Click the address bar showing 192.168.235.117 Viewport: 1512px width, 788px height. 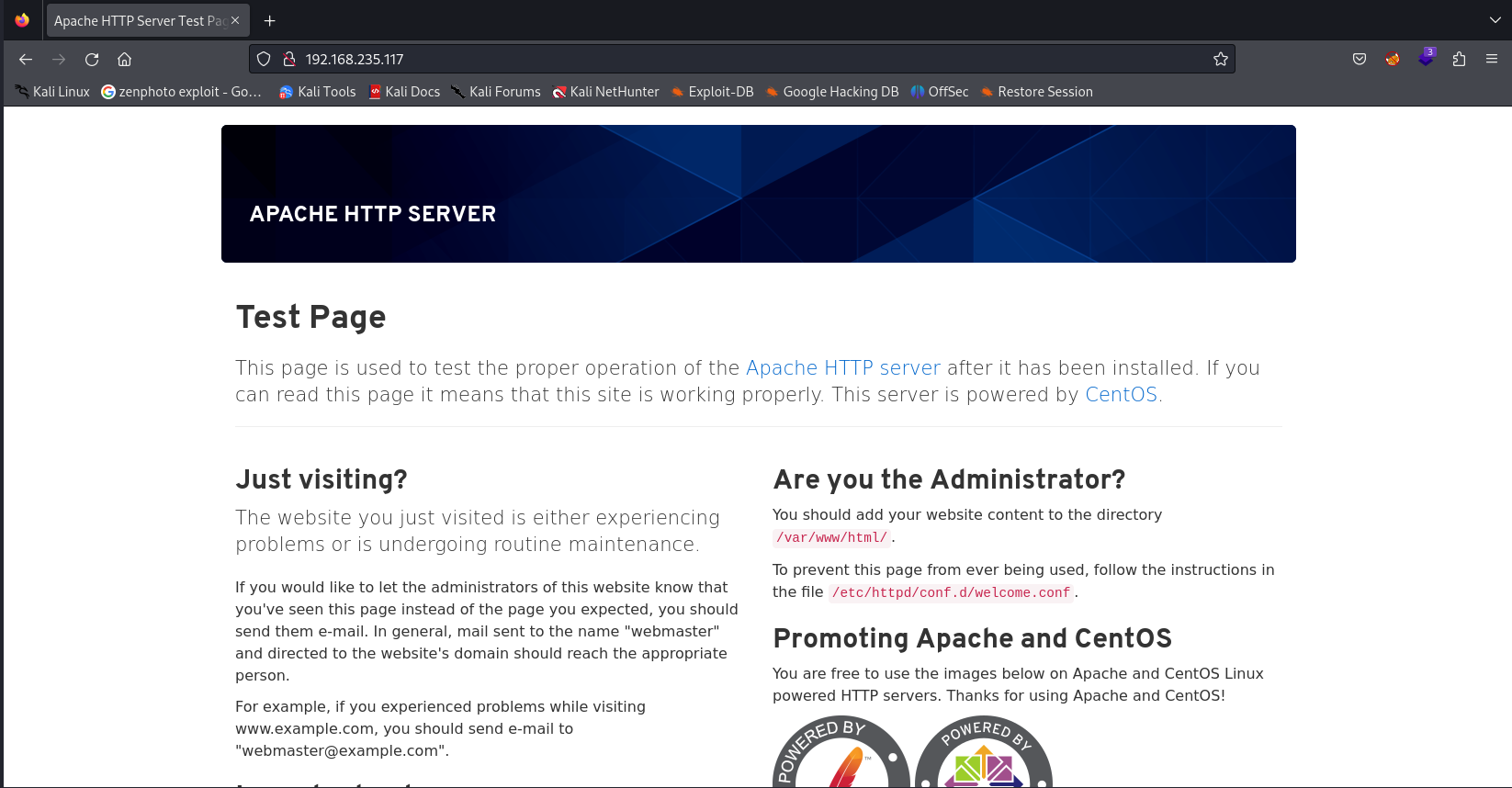[735, 60]
